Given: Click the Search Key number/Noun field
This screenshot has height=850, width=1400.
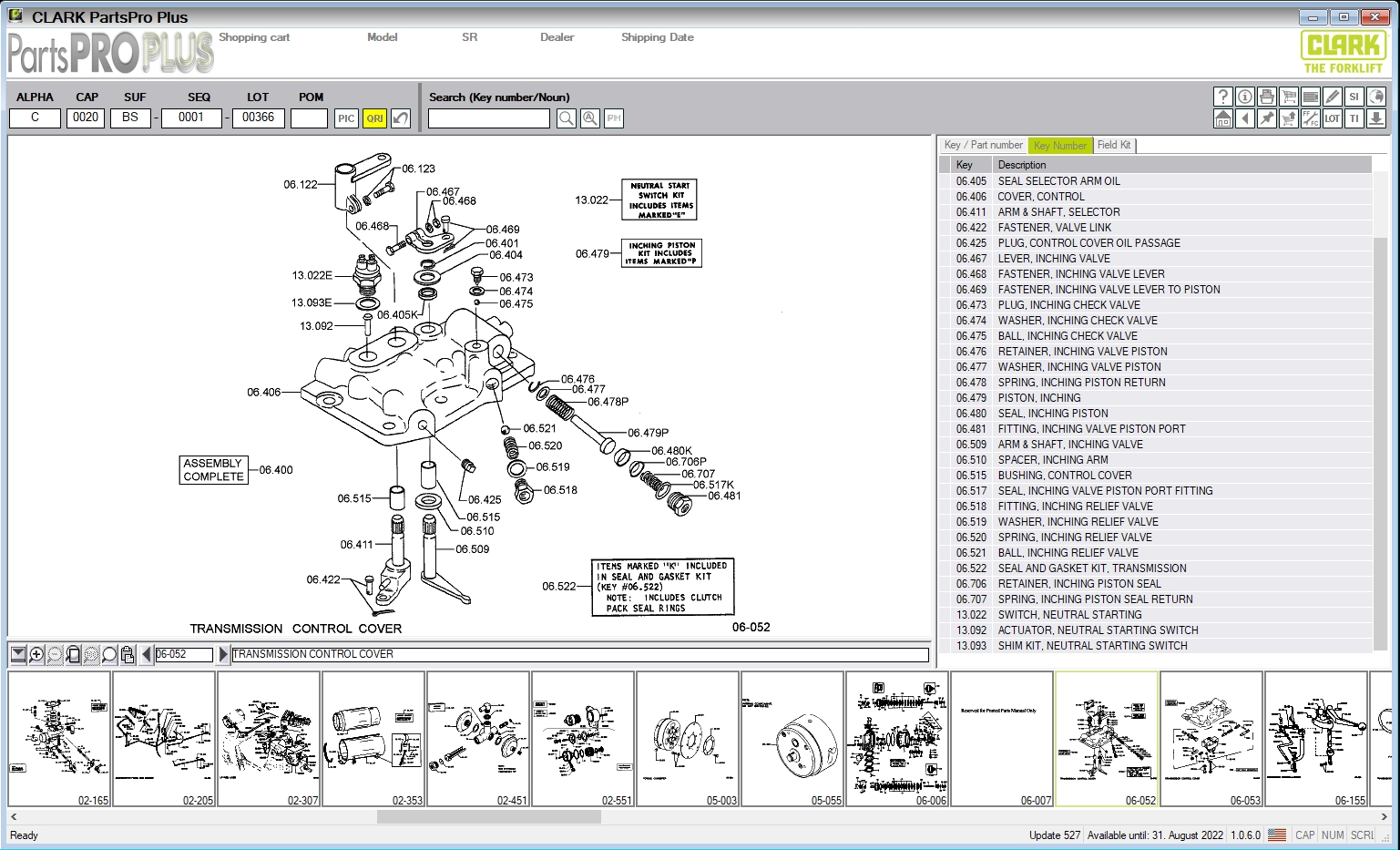Looking at the screenshot, I should (x=489, y=118).
